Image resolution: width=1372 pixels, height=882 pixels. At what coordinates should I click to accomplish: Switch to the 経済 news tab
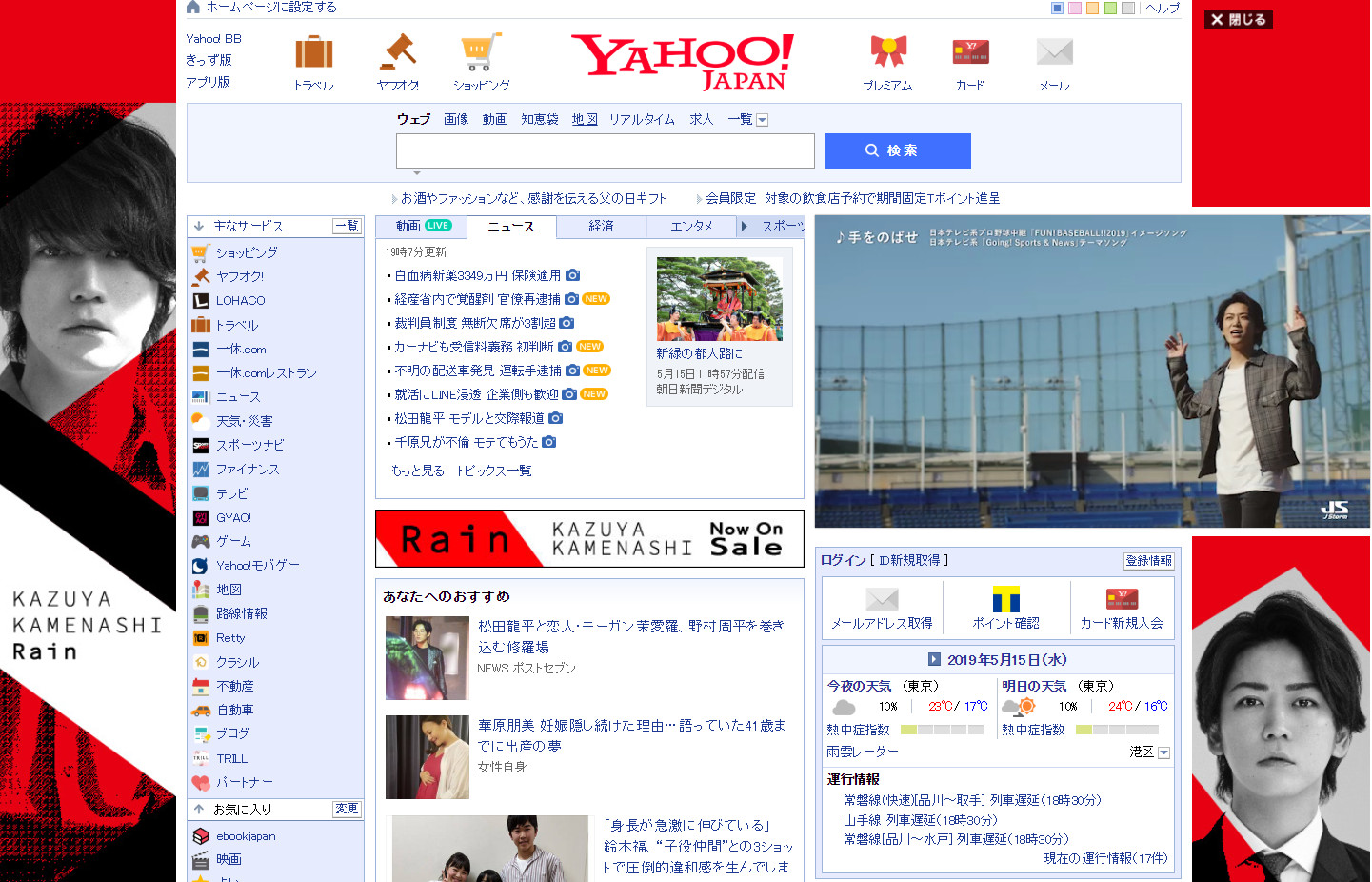pos(601,226)
